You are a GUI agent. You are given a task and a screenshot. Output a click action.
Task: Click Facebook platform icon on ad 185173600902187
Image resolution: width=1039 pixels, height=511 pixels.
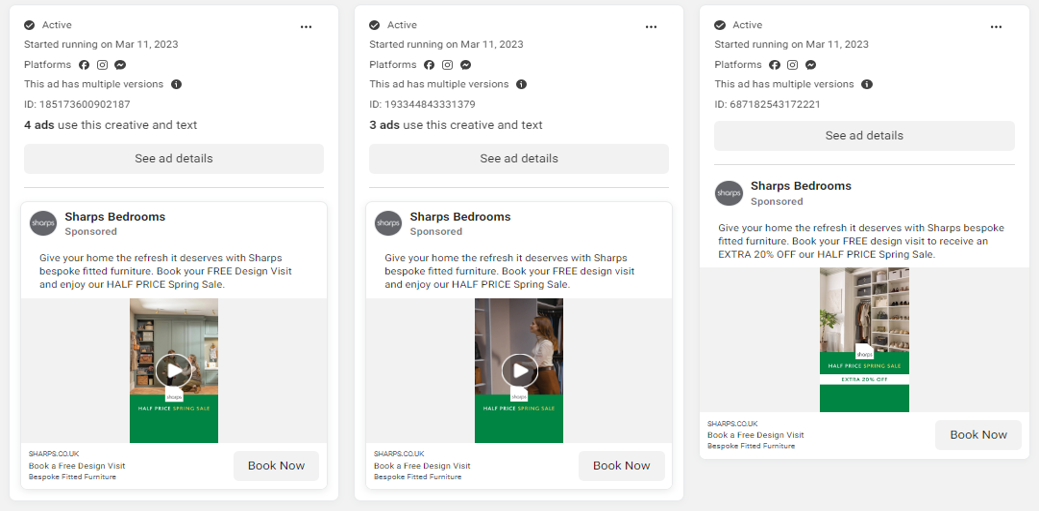click(84, 65)
